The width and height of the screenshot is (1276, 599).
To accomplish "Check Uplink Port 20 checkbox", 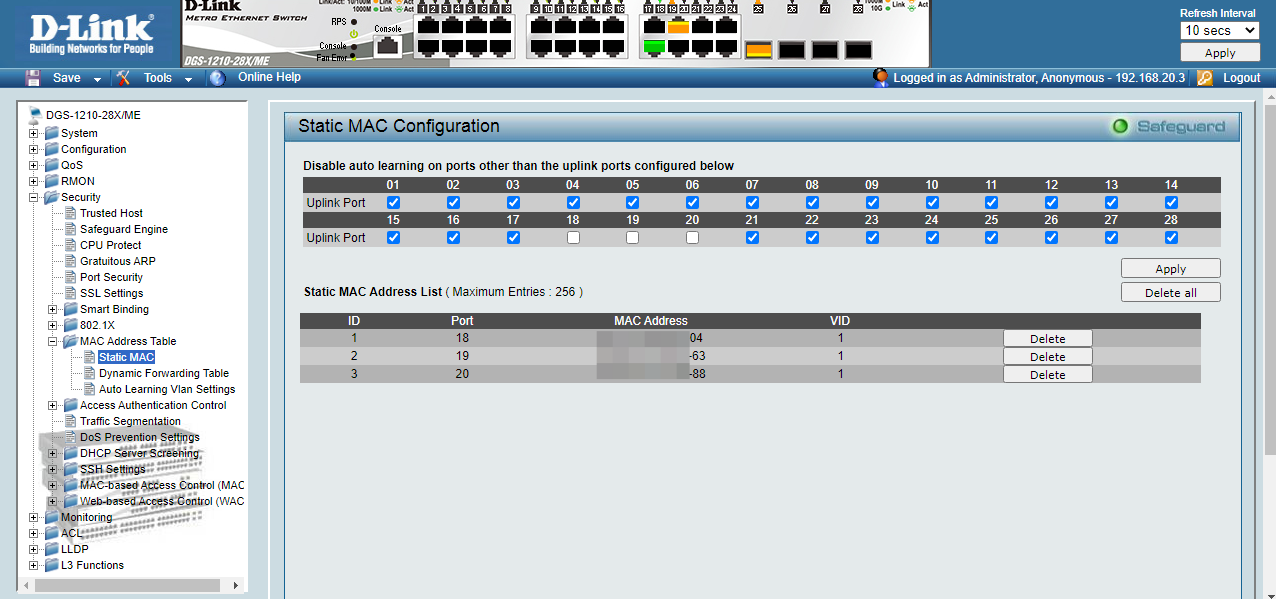I will point(693,238).
